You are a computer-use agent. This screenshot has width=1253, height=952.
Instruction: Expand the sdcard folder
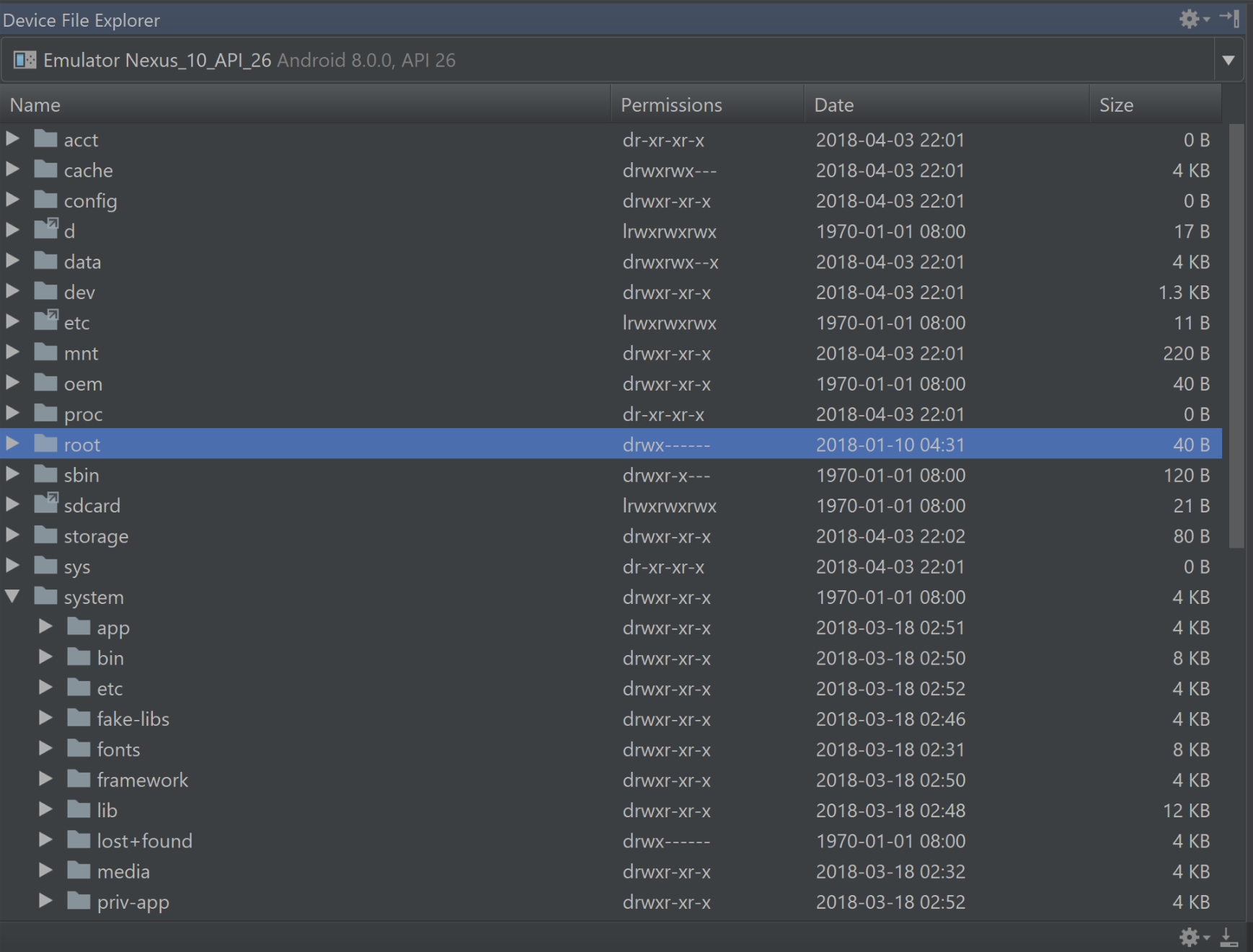click(x=12, y=504)
